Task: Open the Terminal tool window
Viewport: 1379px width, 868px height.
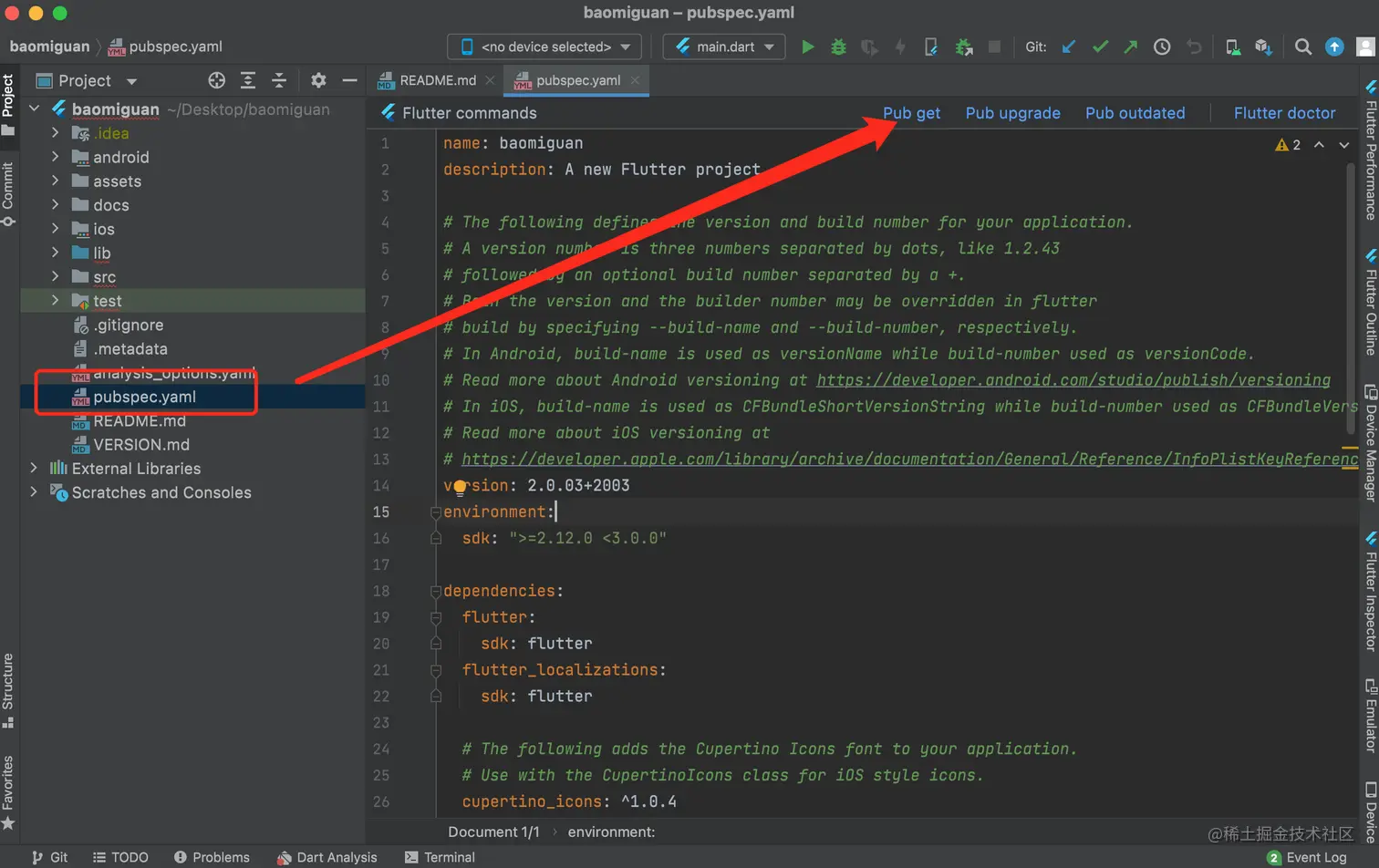Action: click(440, 857)
